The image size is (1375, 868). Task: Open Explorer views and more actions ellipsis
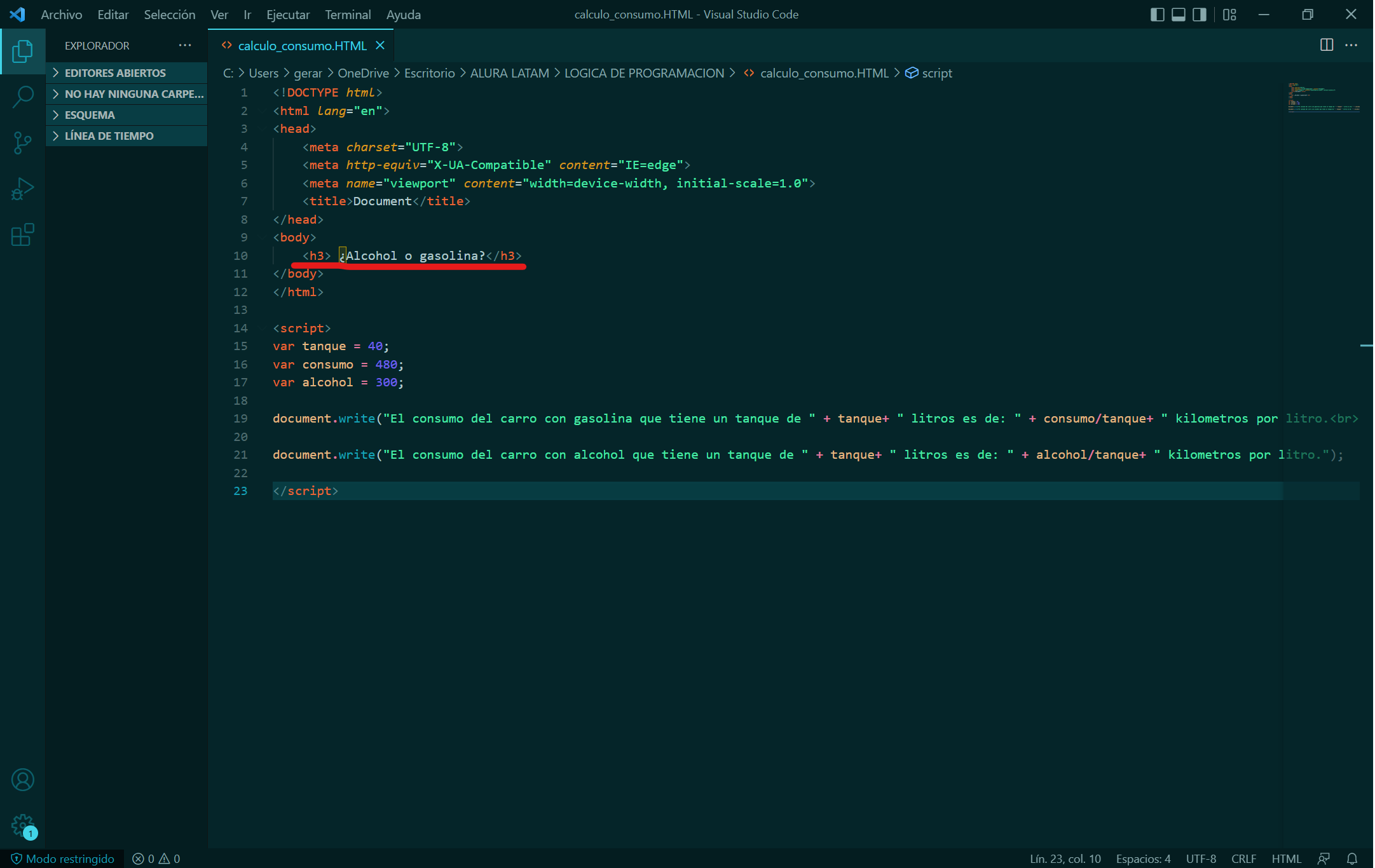185,45
